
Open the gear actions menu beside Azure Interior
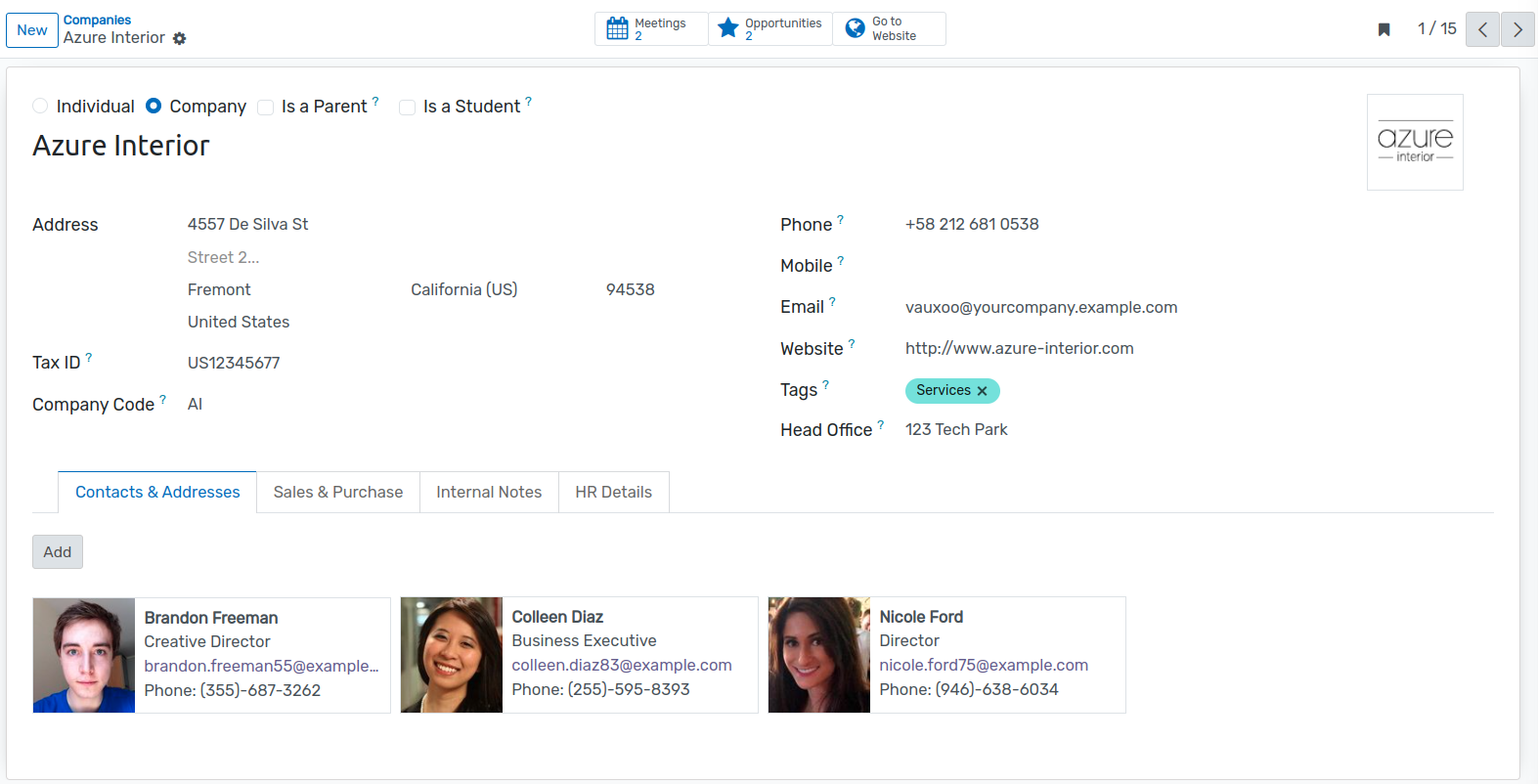point(180,38)
